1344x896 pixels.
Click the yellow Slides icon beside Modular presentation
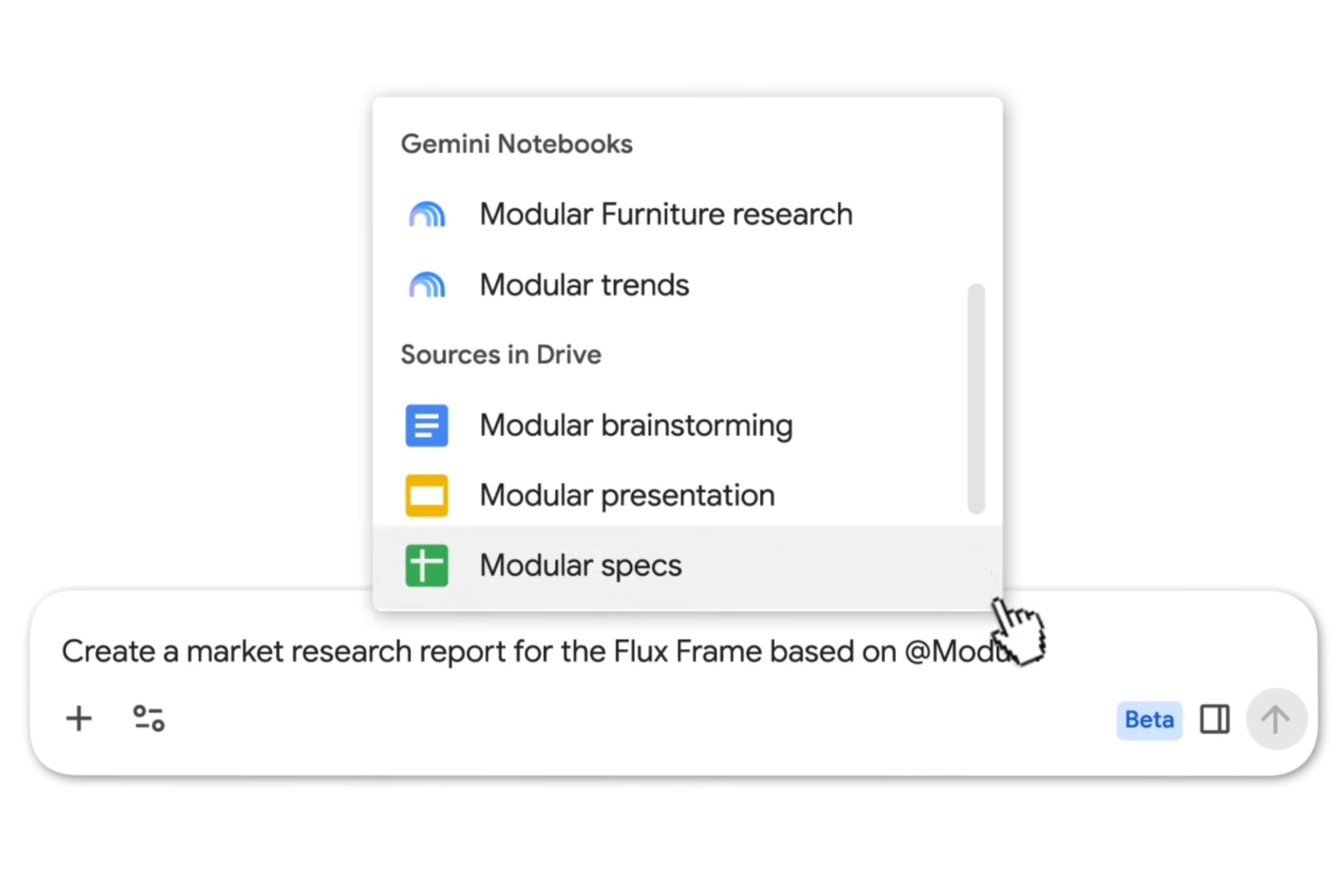click(427, 495)
